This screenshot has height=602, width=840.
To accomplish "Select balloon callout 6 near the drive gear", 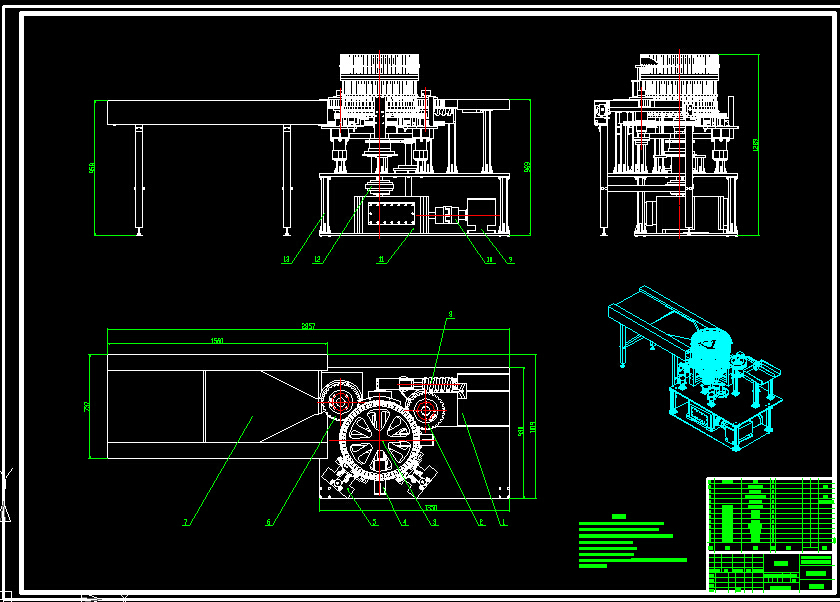I will coord(267,519).
